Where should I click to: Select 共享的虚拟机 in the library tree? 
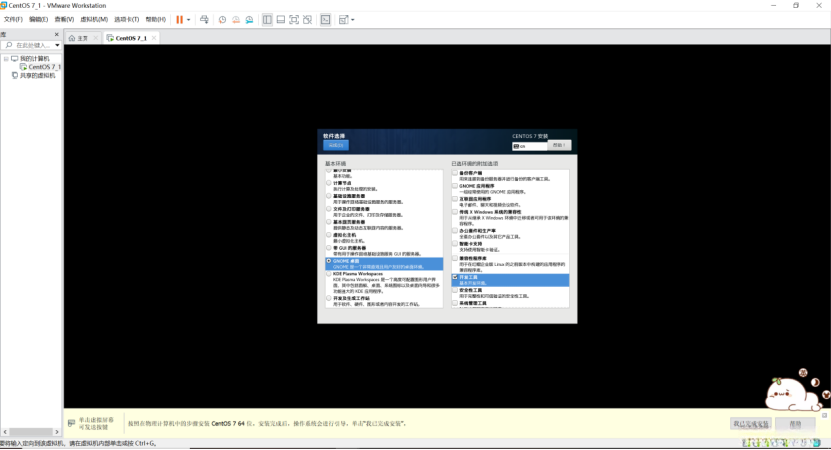click(x=37, y=76)
